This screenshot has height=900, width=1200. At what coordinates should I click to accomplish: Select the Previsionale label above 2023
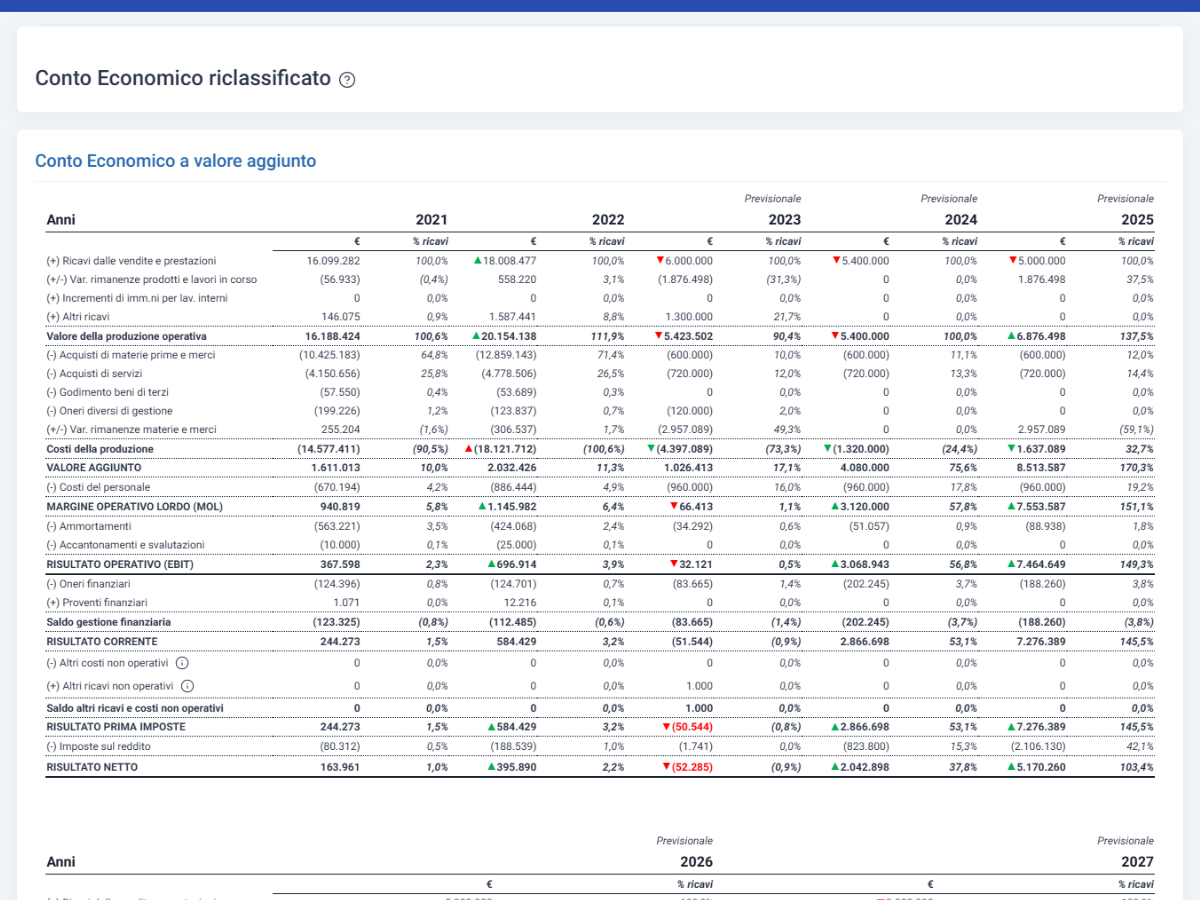coord(773,199)
